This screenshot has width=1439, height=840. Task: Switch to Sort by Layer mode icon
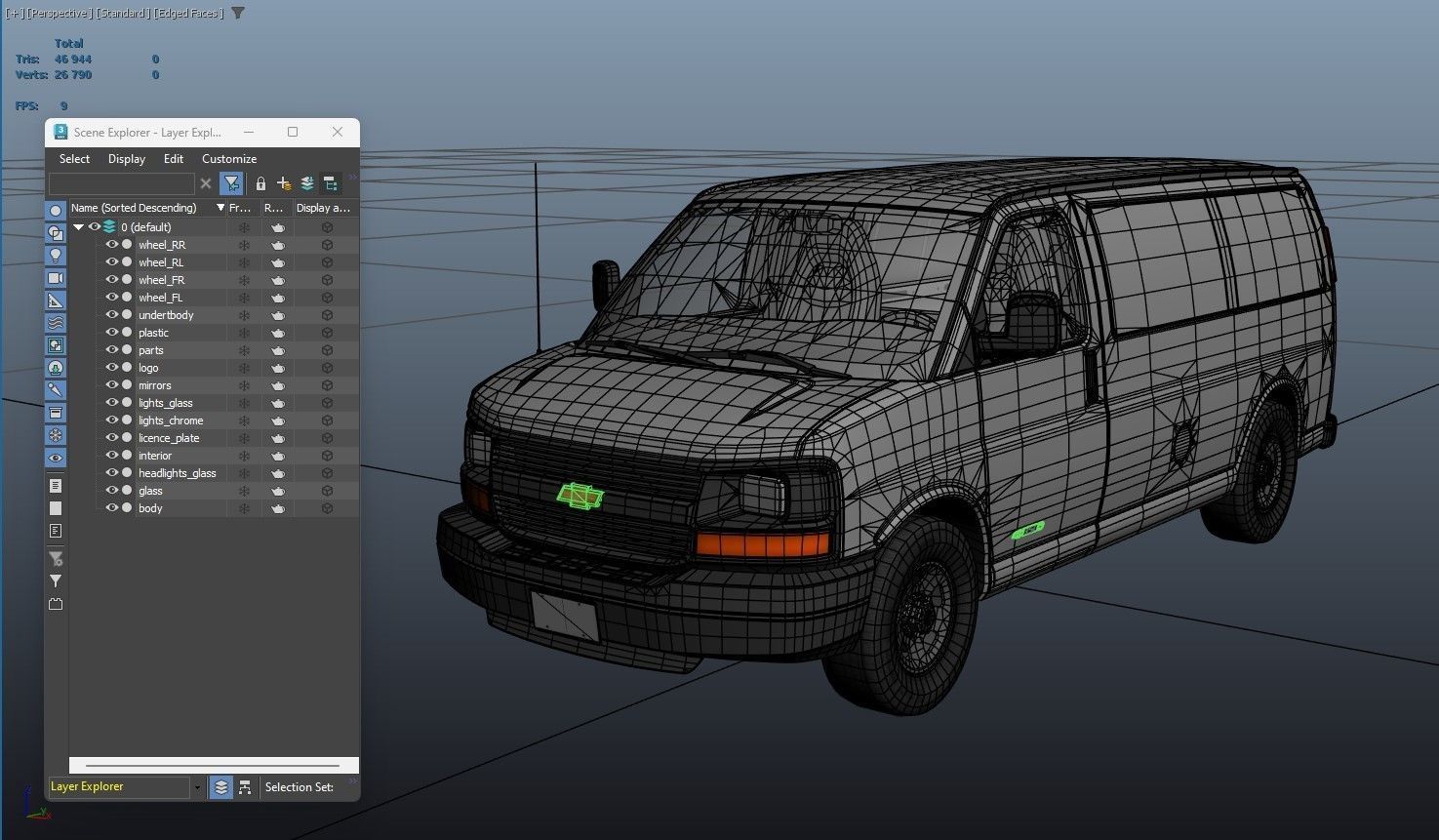tap(221, 787)
